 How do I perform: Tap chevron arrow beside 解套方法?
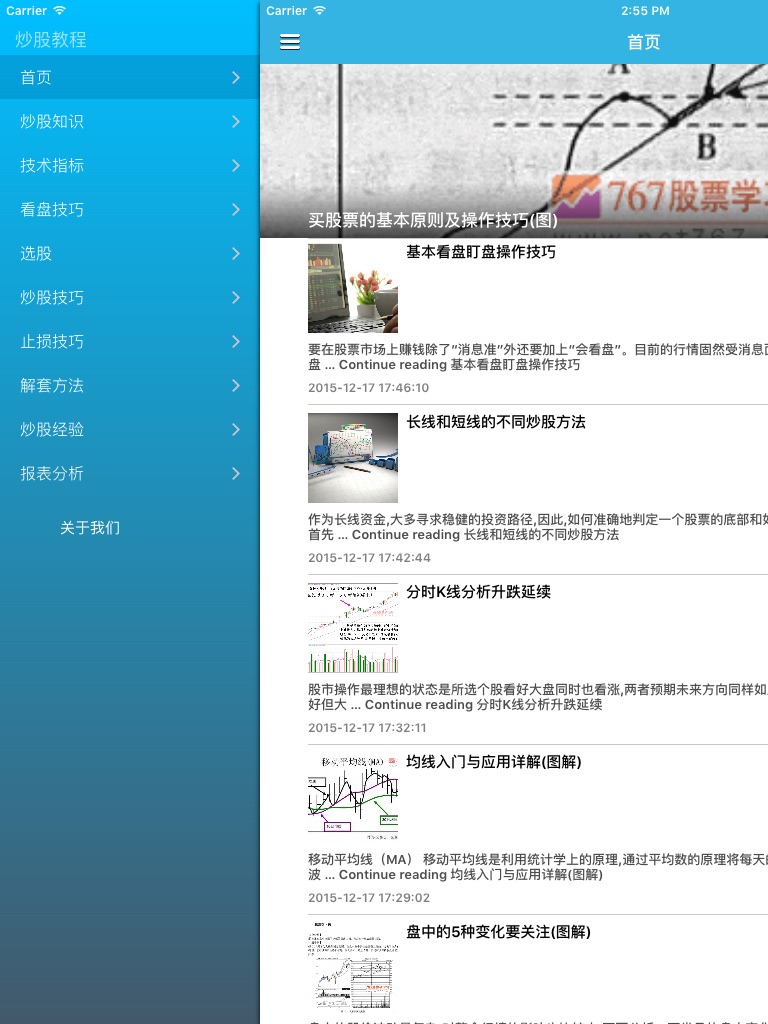pos(236,385)
